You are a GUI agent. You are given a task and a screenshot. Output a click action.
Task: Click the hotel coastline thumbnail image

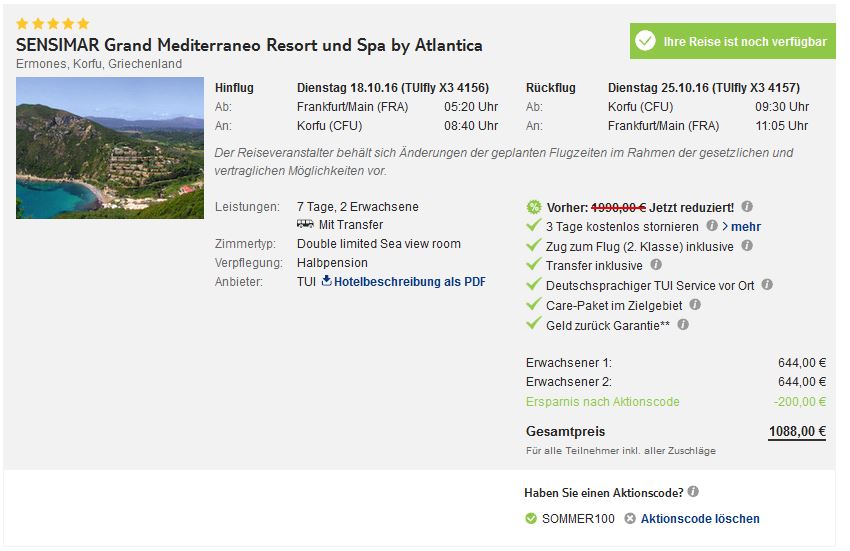[110, 148]
